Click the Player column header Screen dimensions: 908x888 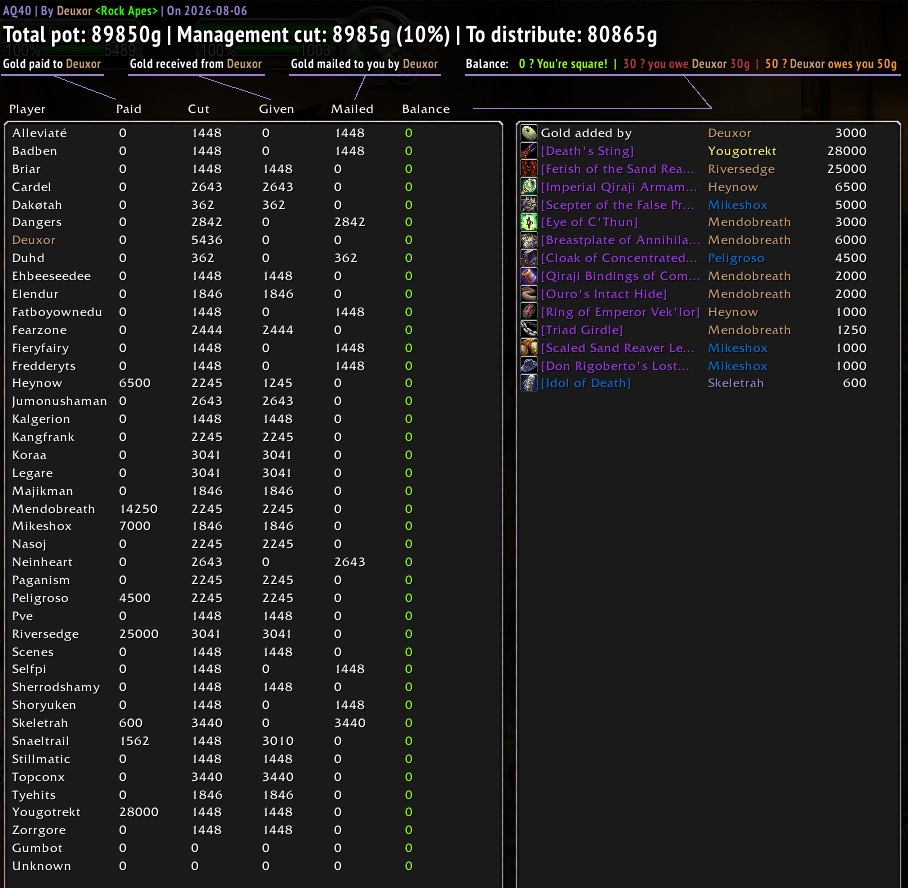[x=27, y=109]
